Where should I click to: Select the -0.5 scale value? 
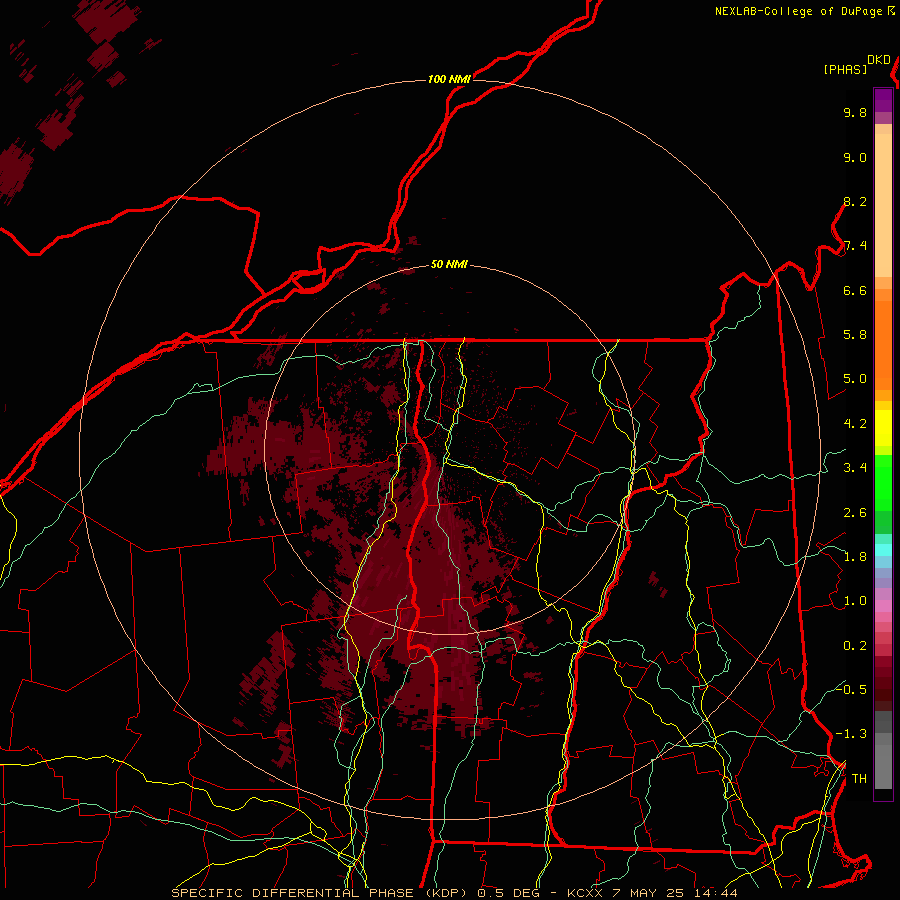[x=851, y=690]
